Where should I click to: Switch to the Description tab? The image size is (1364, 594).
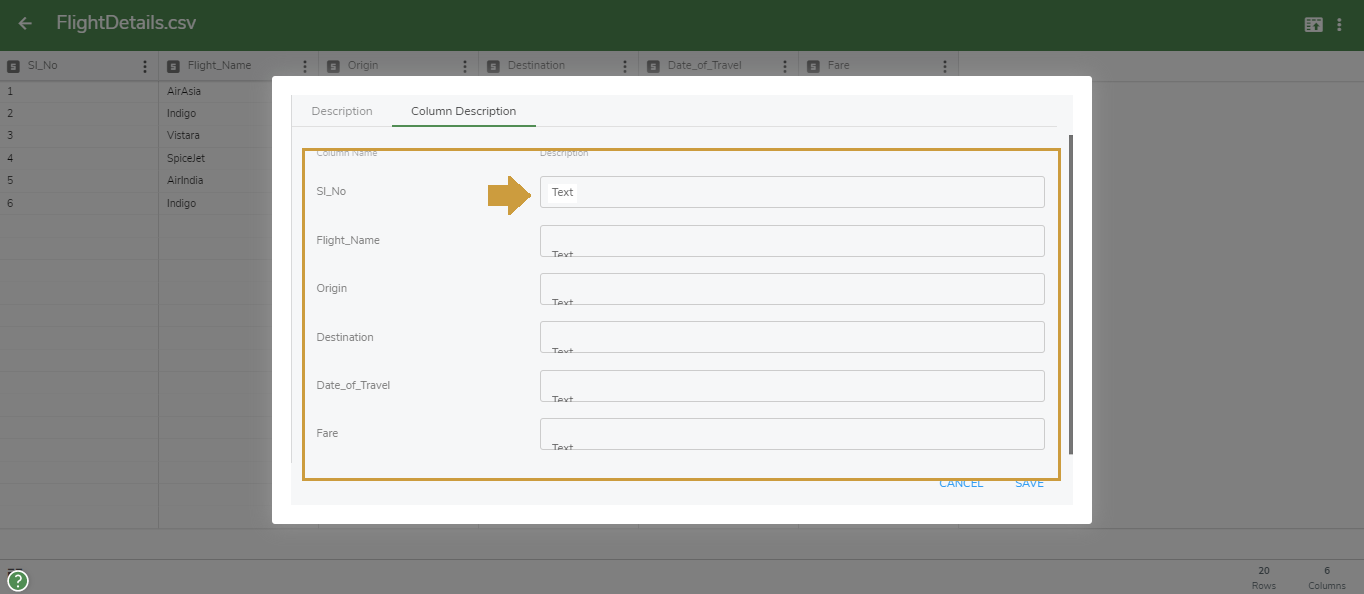pos(342,111)
